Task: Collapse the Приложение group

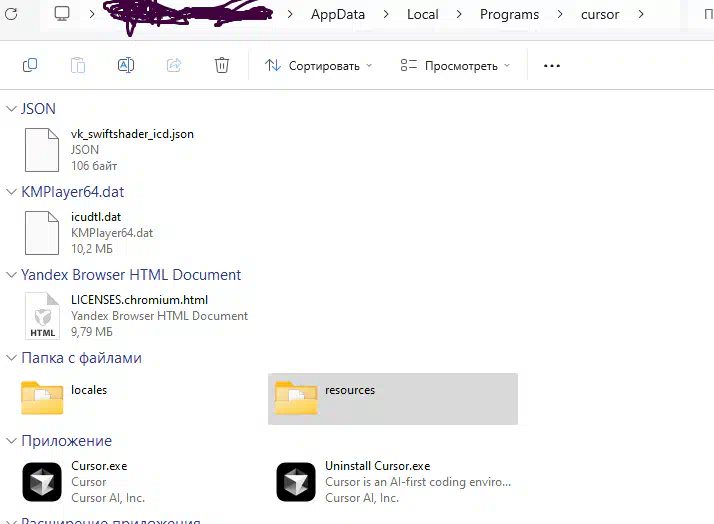Action: point(11,441)
